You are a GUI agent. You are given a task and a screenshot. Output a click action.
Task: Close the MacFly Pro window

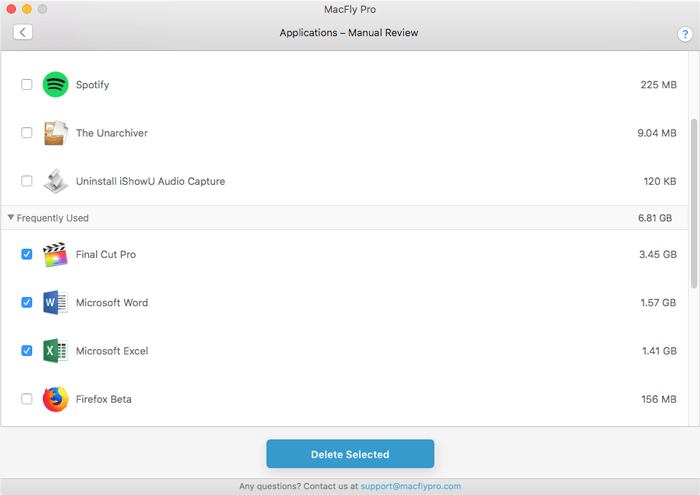11,9
